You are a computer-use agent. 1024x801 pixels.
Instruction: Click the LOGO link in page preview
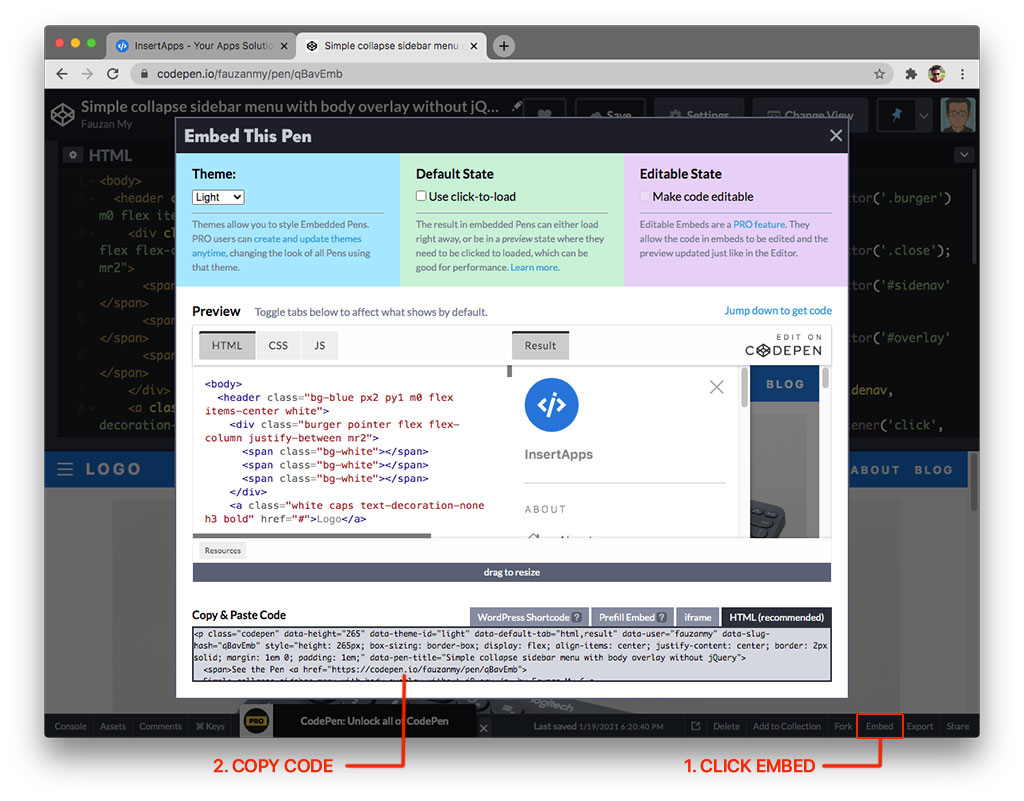[113, 469]
